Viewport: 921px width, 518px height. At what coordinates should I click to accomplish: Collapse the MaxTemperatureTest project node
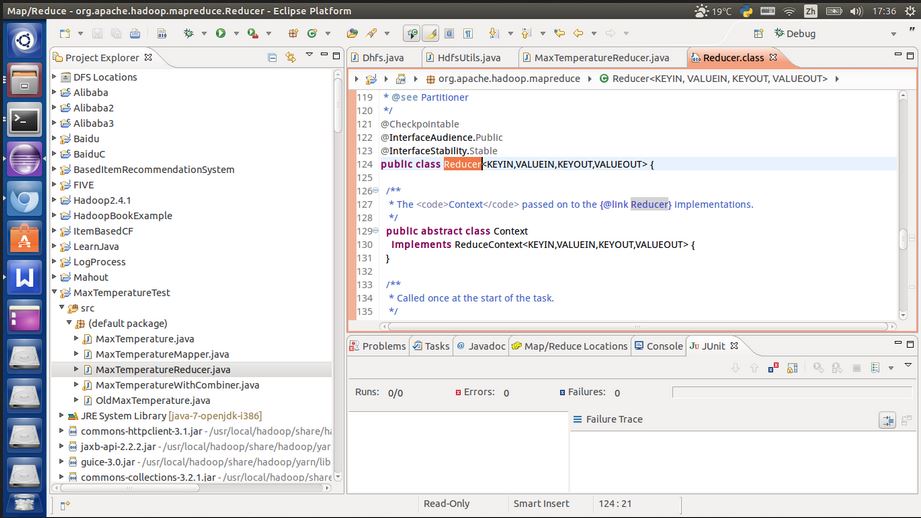pos(55,292)
